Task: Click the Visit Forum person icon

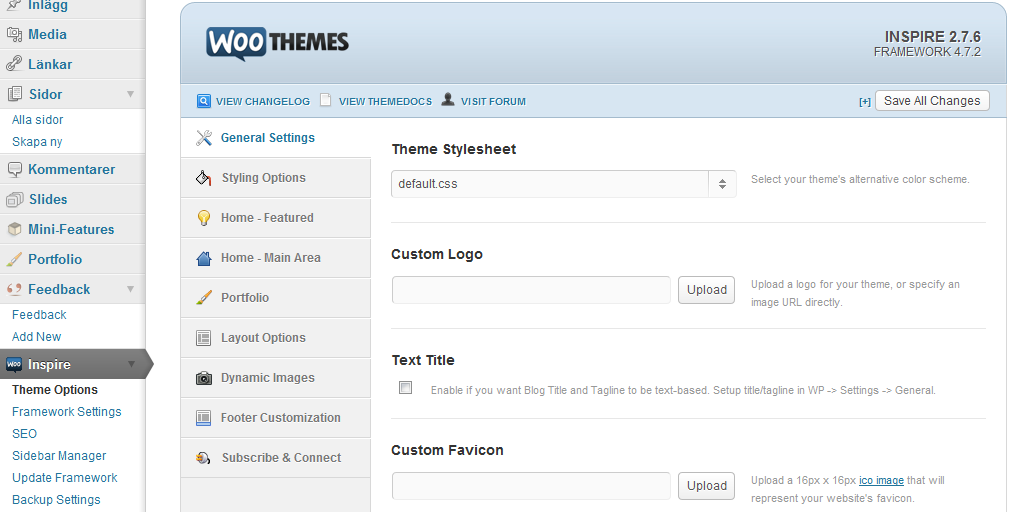Action: pyautogui.click(x=448, y=99)
